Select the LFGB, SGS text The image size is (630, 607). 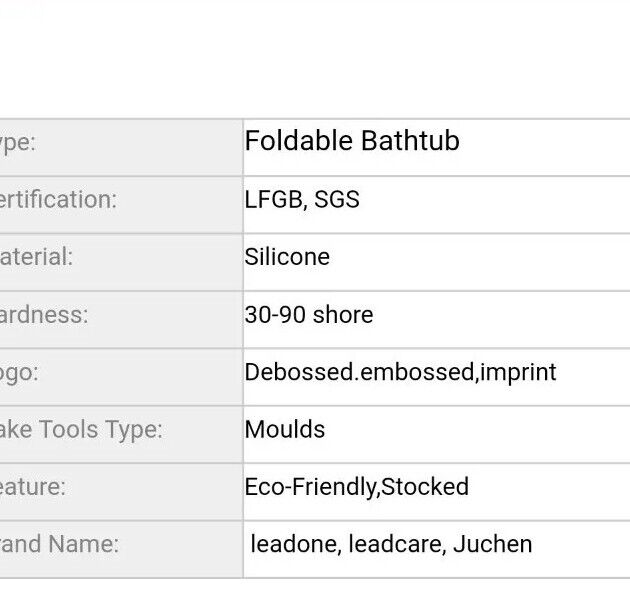302,200
